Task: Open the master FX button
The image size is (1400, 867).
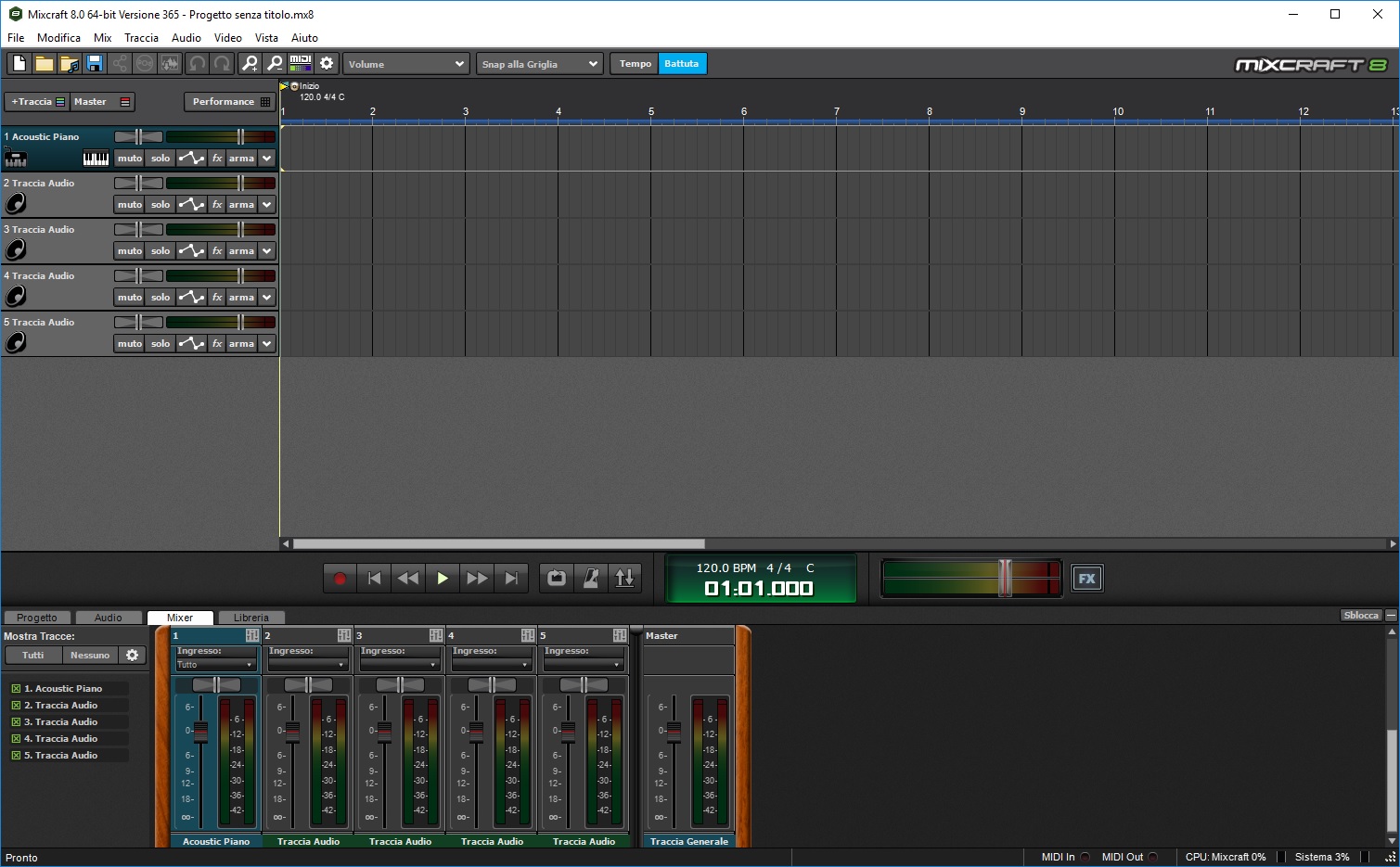Action: pos(1086,579)
